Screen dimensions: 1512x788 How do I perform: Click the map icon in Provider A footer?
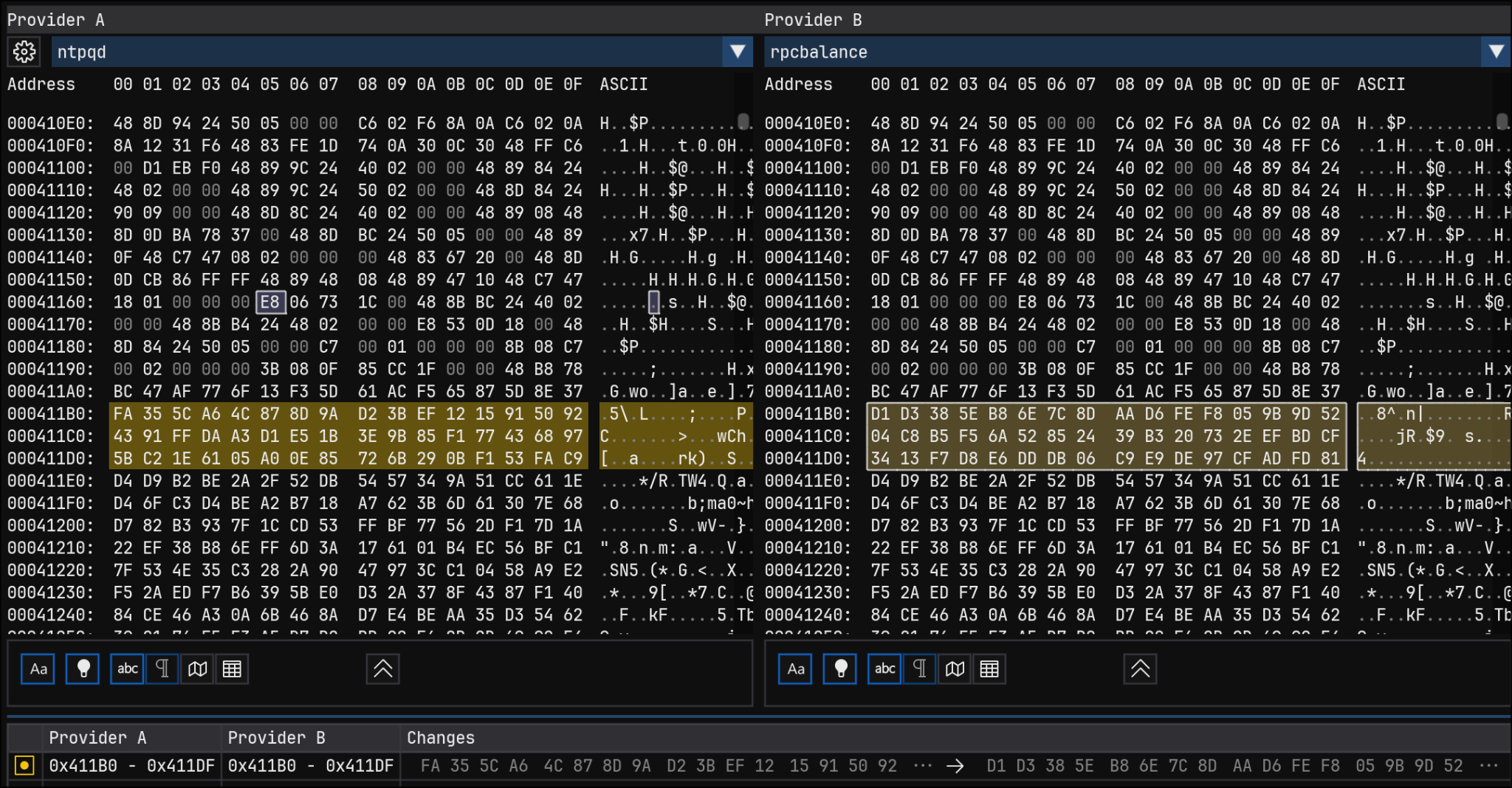tap(197, 669)
